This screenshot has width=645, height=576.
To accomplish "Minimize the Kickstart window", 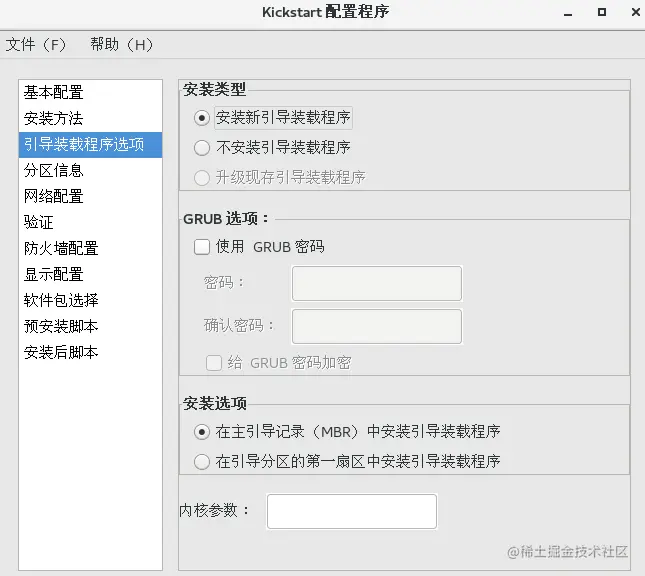I will pyautogui.click(x=568, y=13).
